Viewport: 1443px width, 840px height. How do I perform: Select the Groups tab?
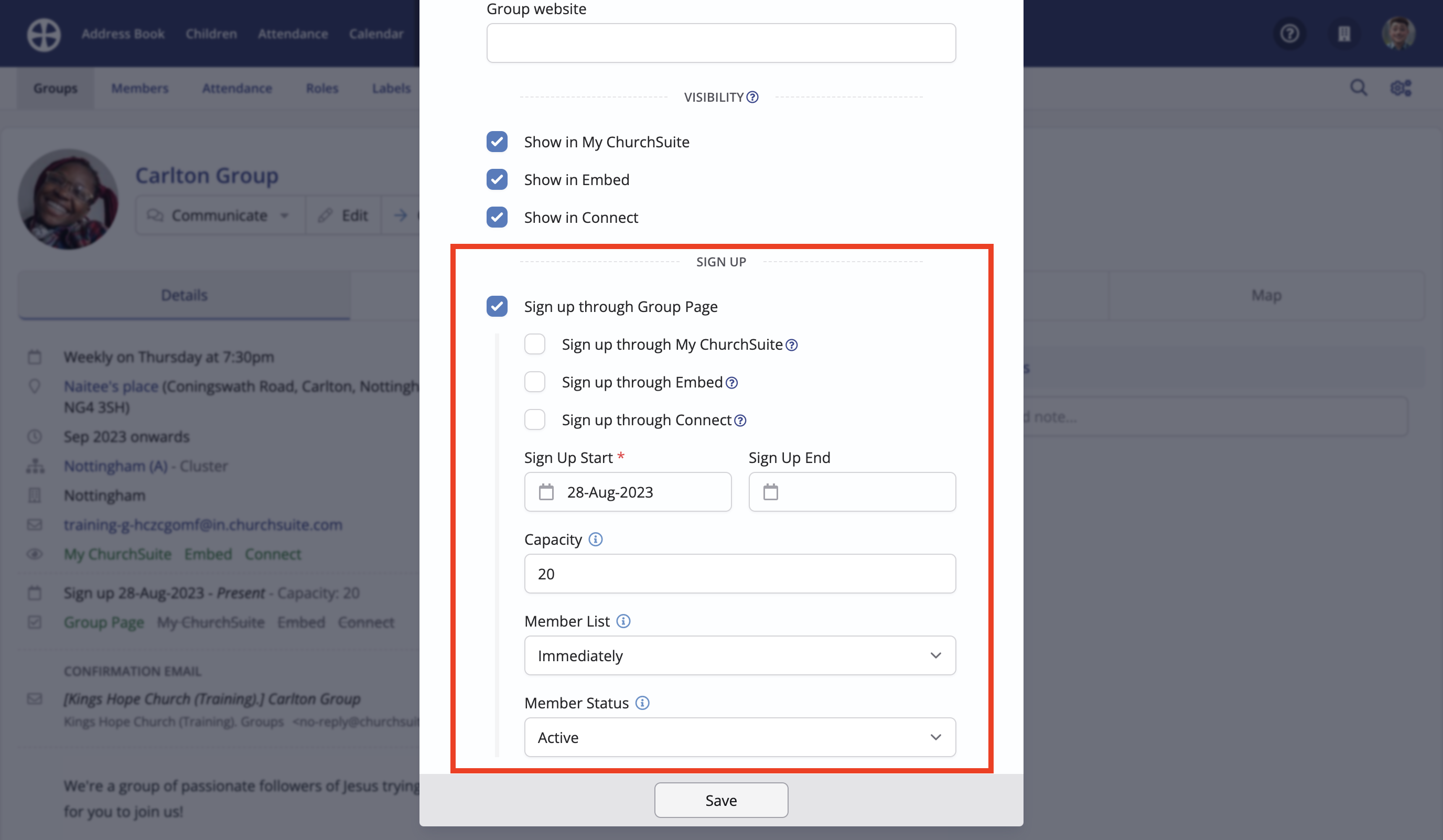(55, 88)
